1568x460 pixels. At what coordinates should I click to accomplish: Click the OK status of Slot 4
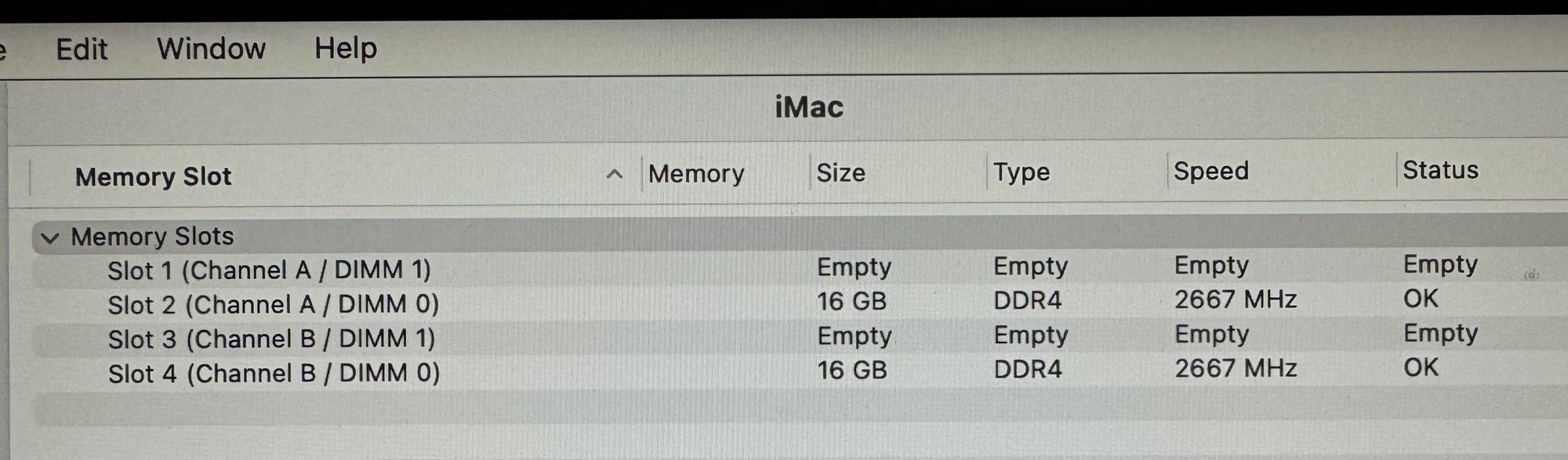pos(1421,368)
